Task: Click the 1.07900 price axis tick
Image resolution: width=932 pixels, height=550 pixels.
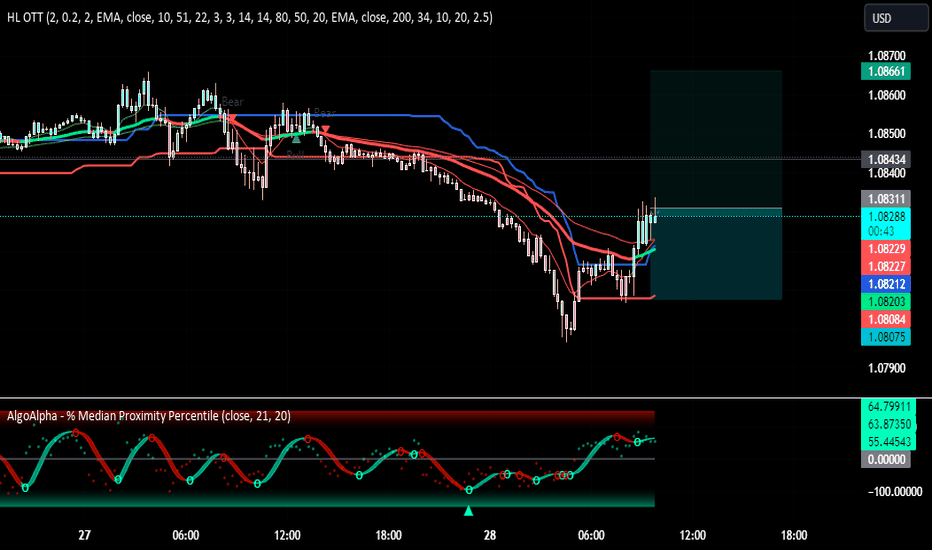Action: [886, 368]
